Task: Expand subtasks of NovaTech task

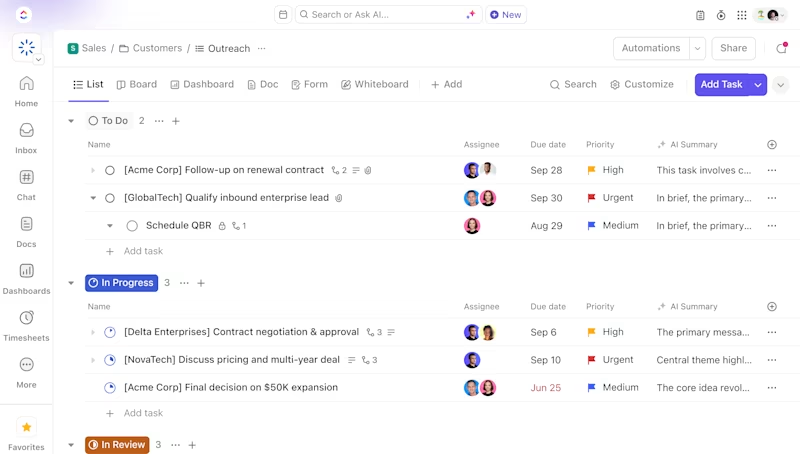Action: 93,360
